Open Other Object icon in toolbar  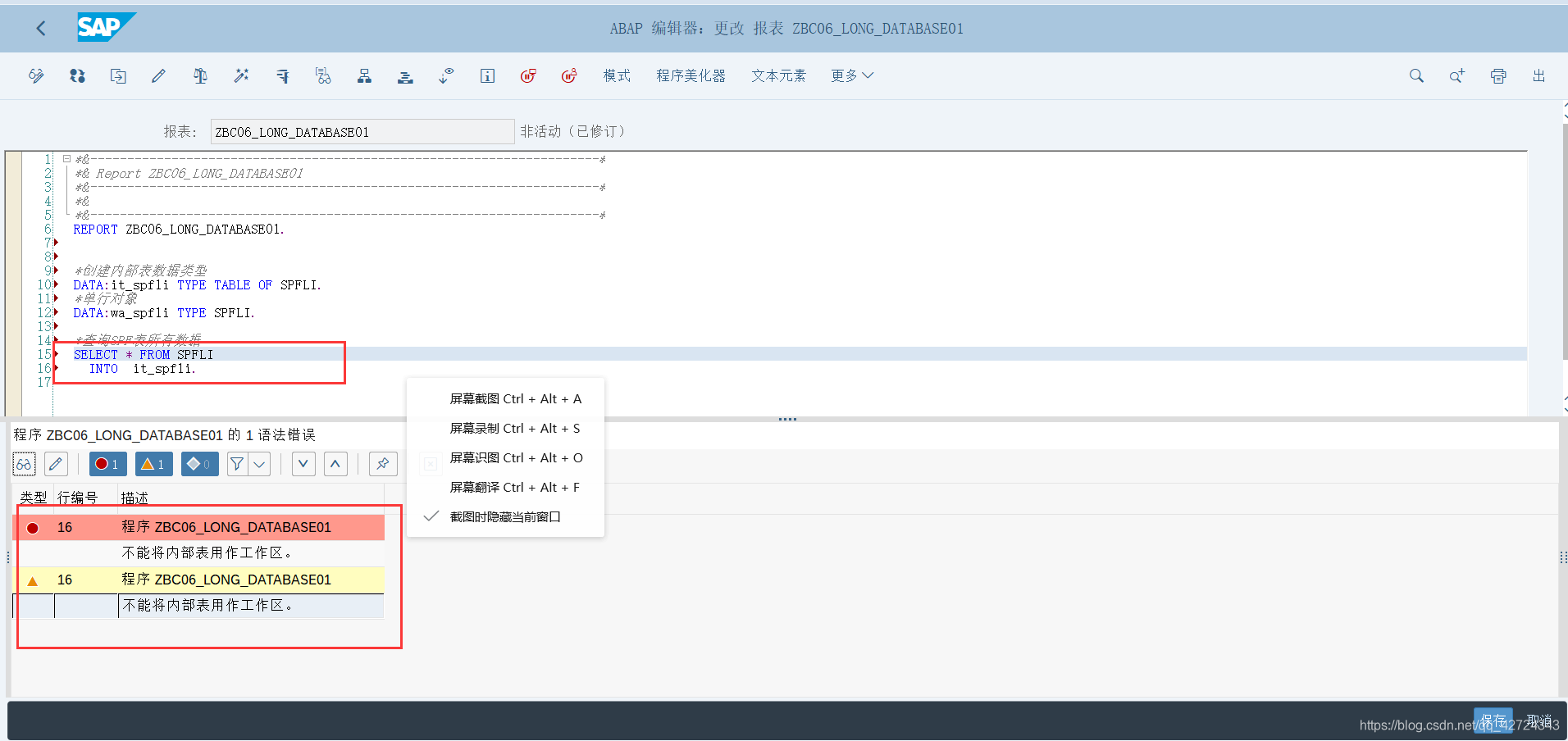pyautogui.click(x=118, y=76)
